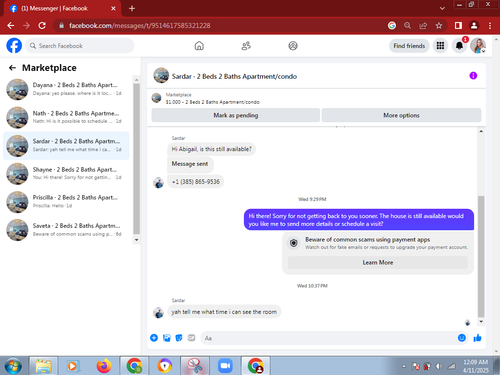Viewport: 500px width, 375px height.
Task: Toggle the browser side panel icon
Action: [458, 26]
